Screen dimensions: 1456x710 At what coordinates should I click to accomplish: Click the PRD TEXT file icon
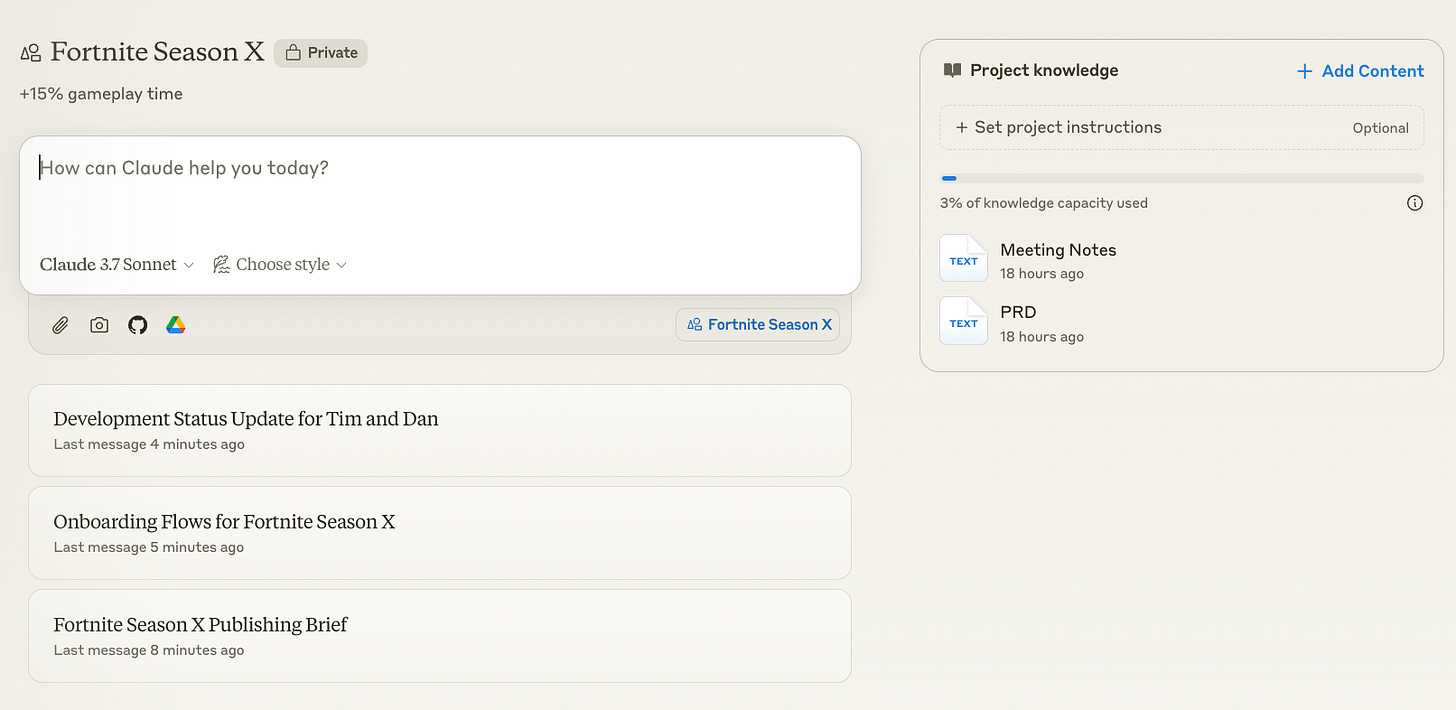pos(963,321)
